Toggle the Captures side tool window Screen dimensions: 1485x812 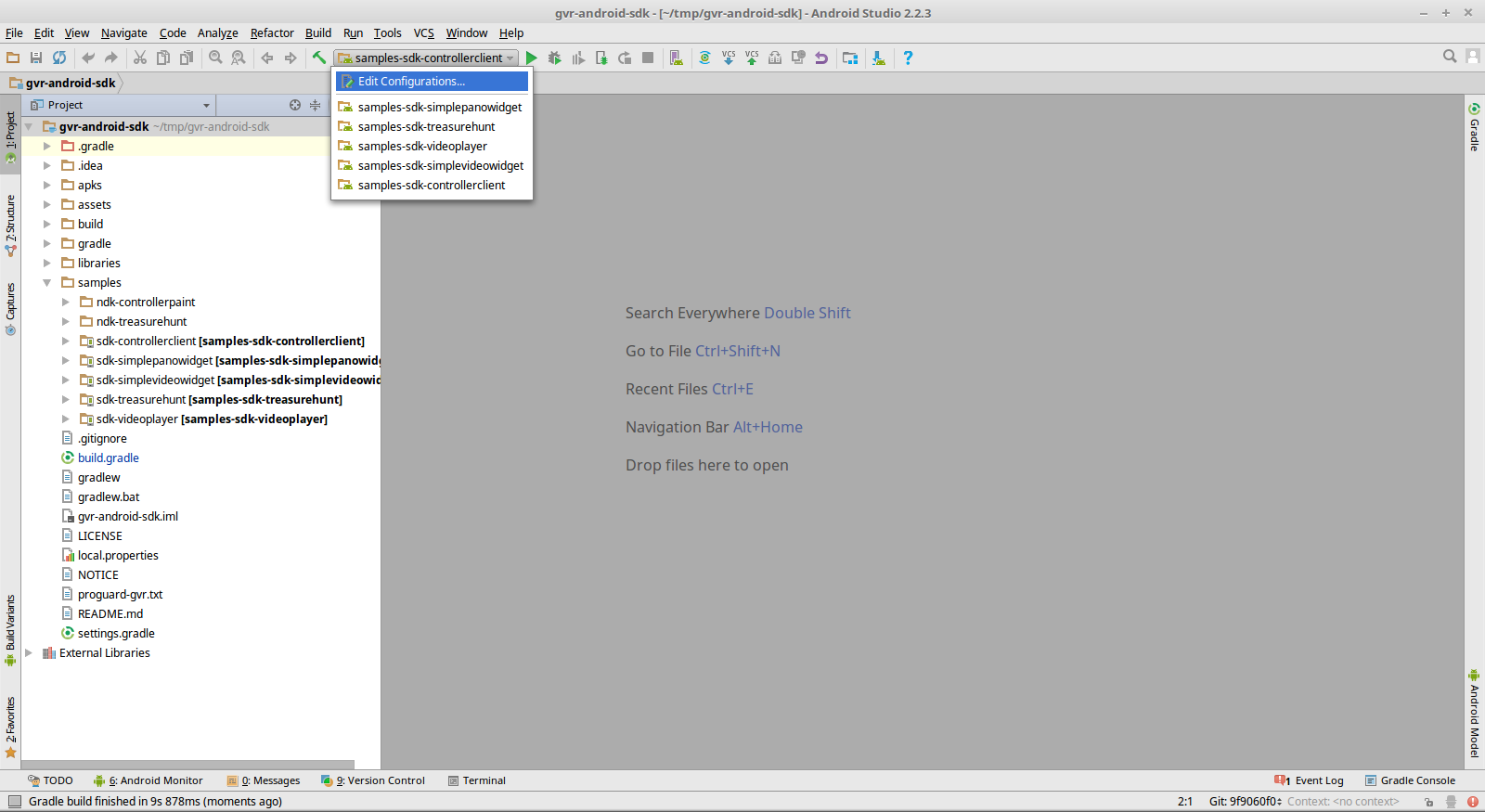[x=10, y=309]
